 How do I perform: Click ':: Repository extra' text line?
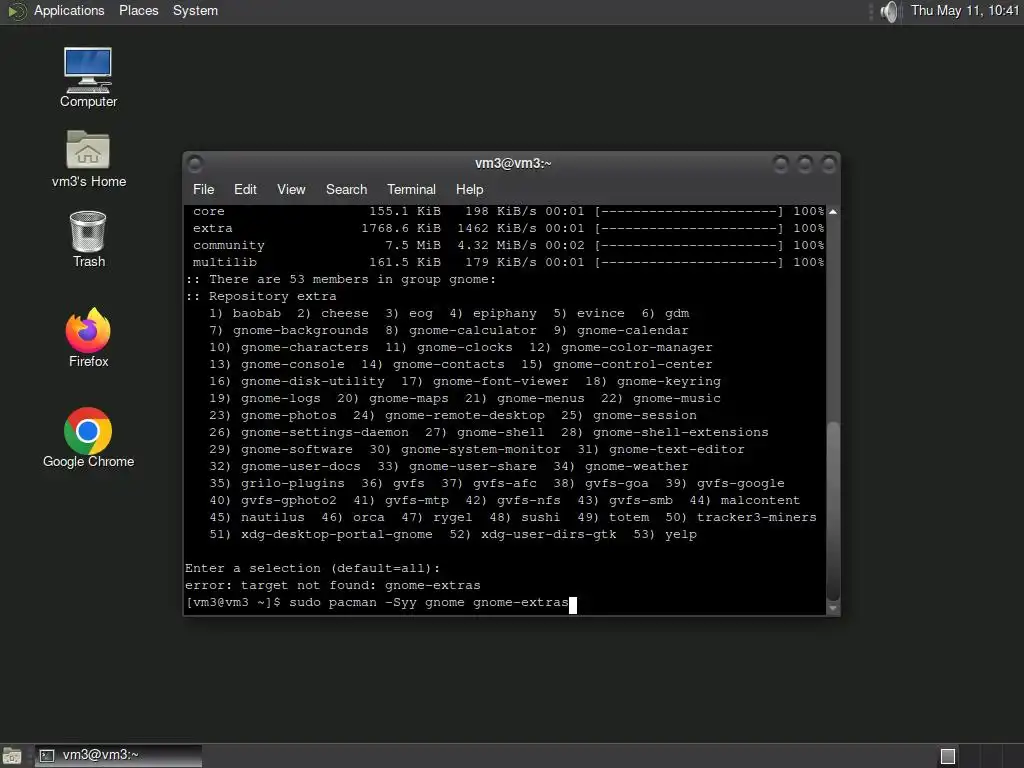tap(261, 296)
